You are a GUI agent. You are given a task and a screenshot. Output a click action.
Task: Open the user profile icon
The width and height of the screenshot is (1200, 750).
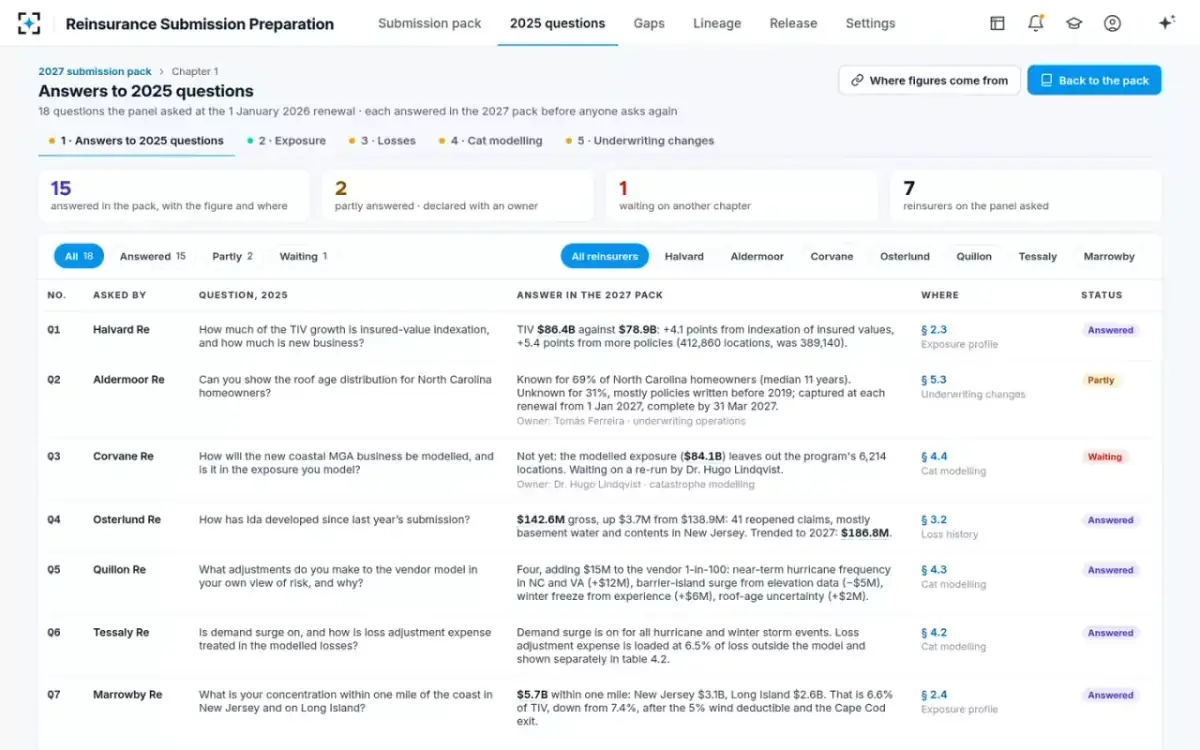point(1112,23)
